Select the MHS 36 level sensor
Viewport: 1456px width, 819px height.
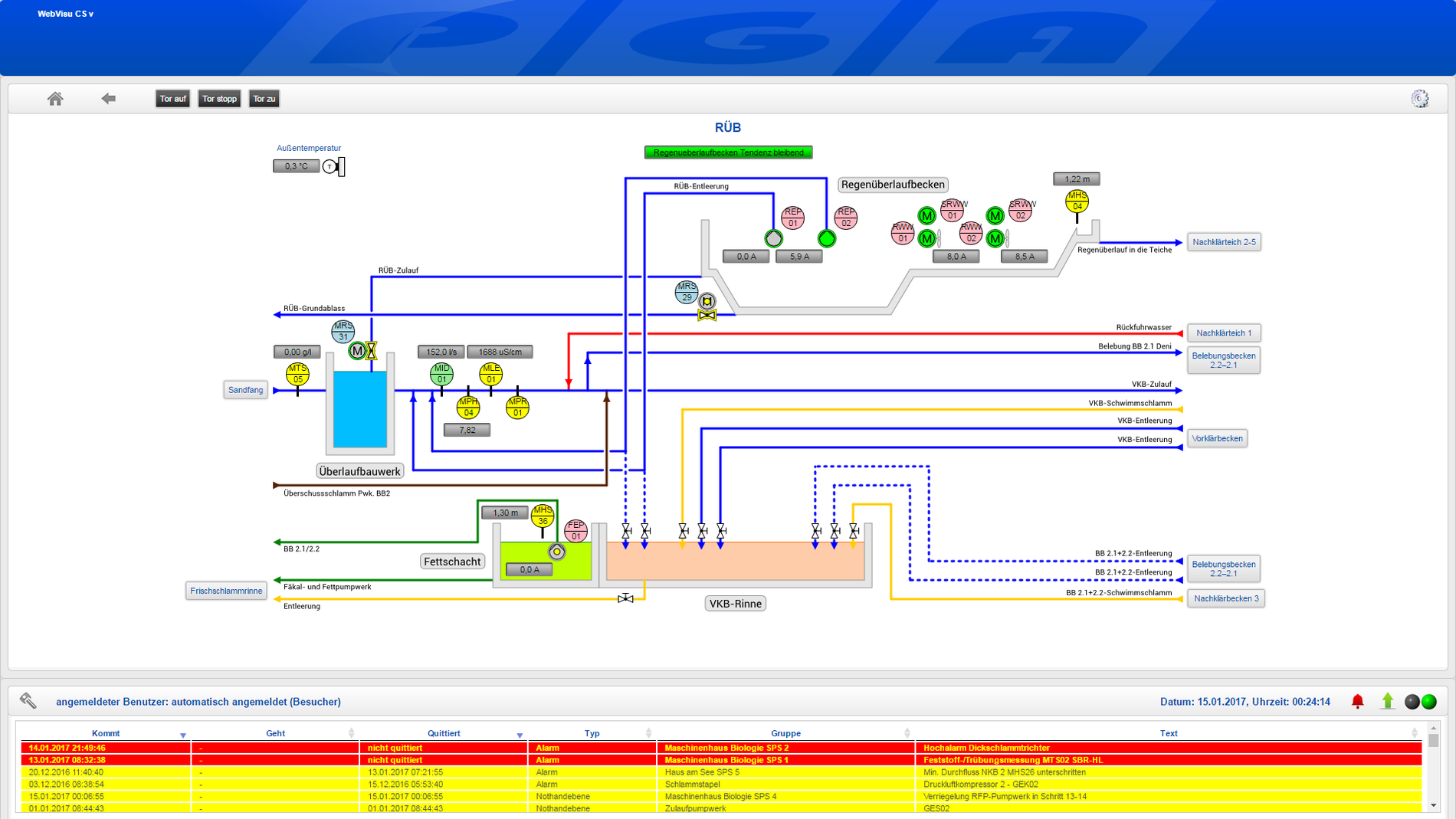click(x=543, y=516)
